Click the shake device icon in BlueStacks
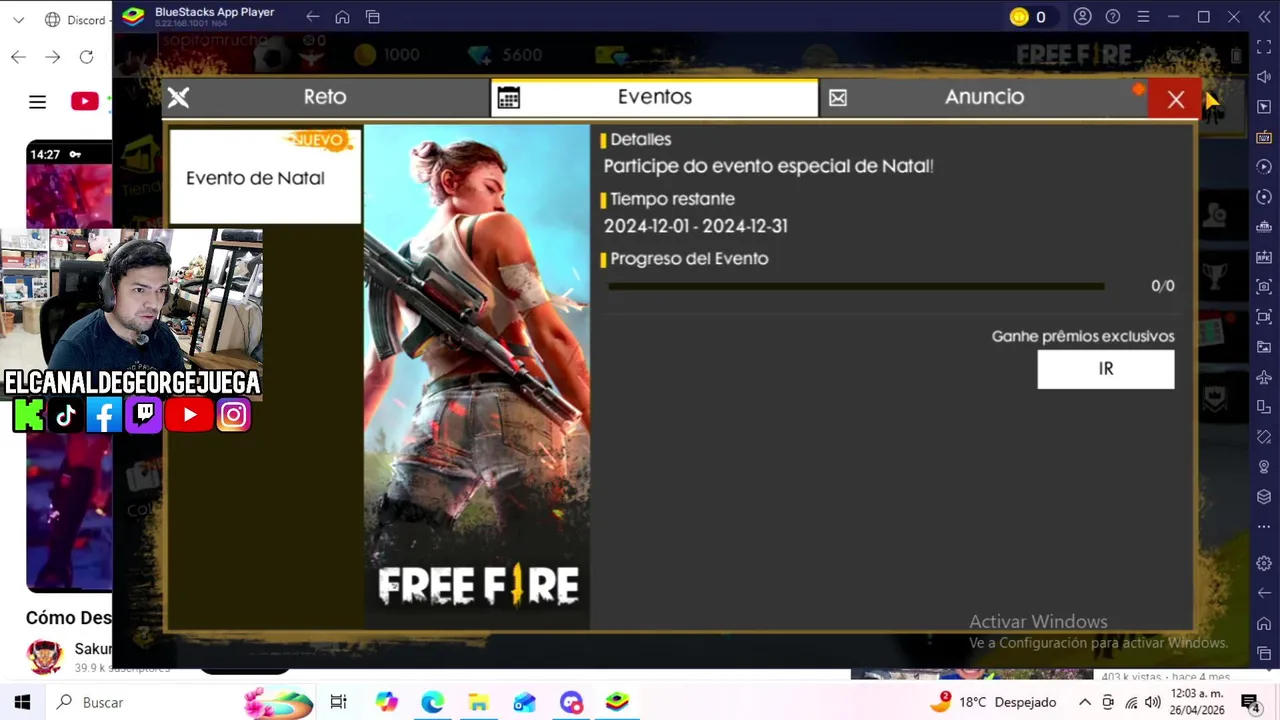Screen dimensions: 1280x720 click(x=1264, y=437)
